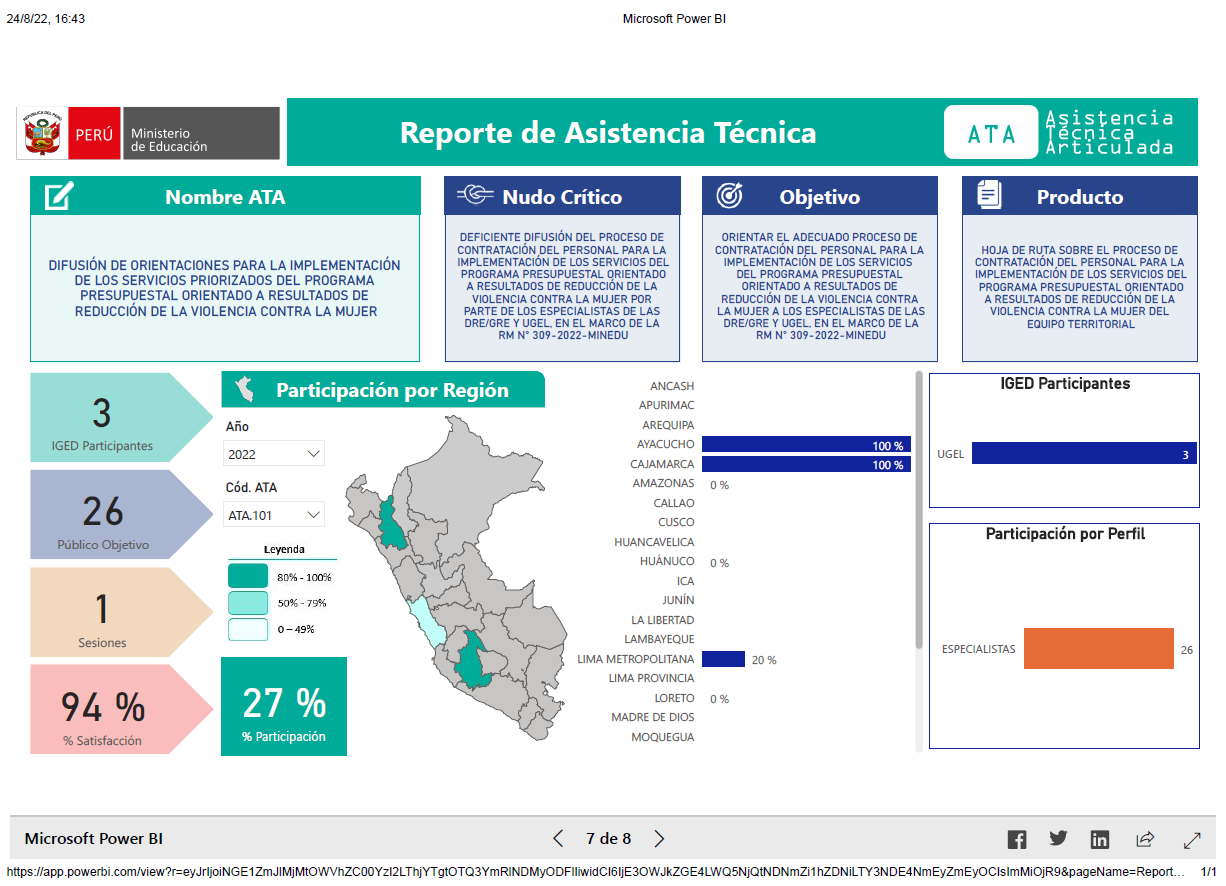This screenshot has height=886, width=1226.
Task: Share report on Facebook
Action: (x=1017, y=839)
